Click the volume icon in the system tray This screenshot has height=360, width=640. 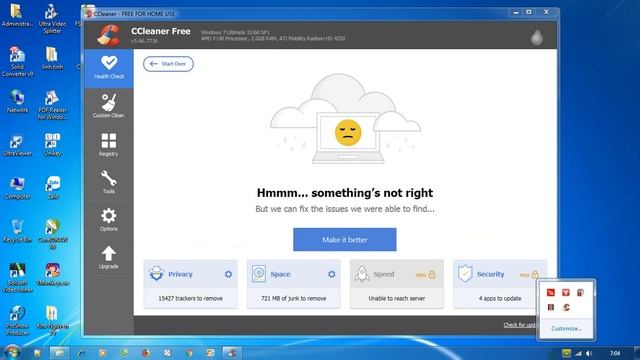click(x=589, y=353)
